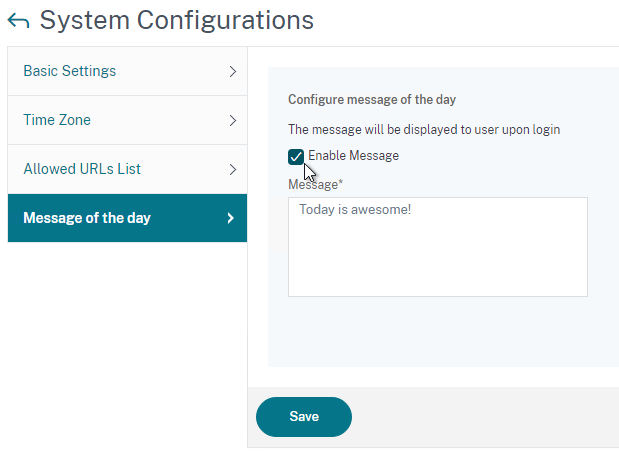Click the Message* field label
Image resolution: width=619 pixels, height=454 pixels.
(315, 184)
